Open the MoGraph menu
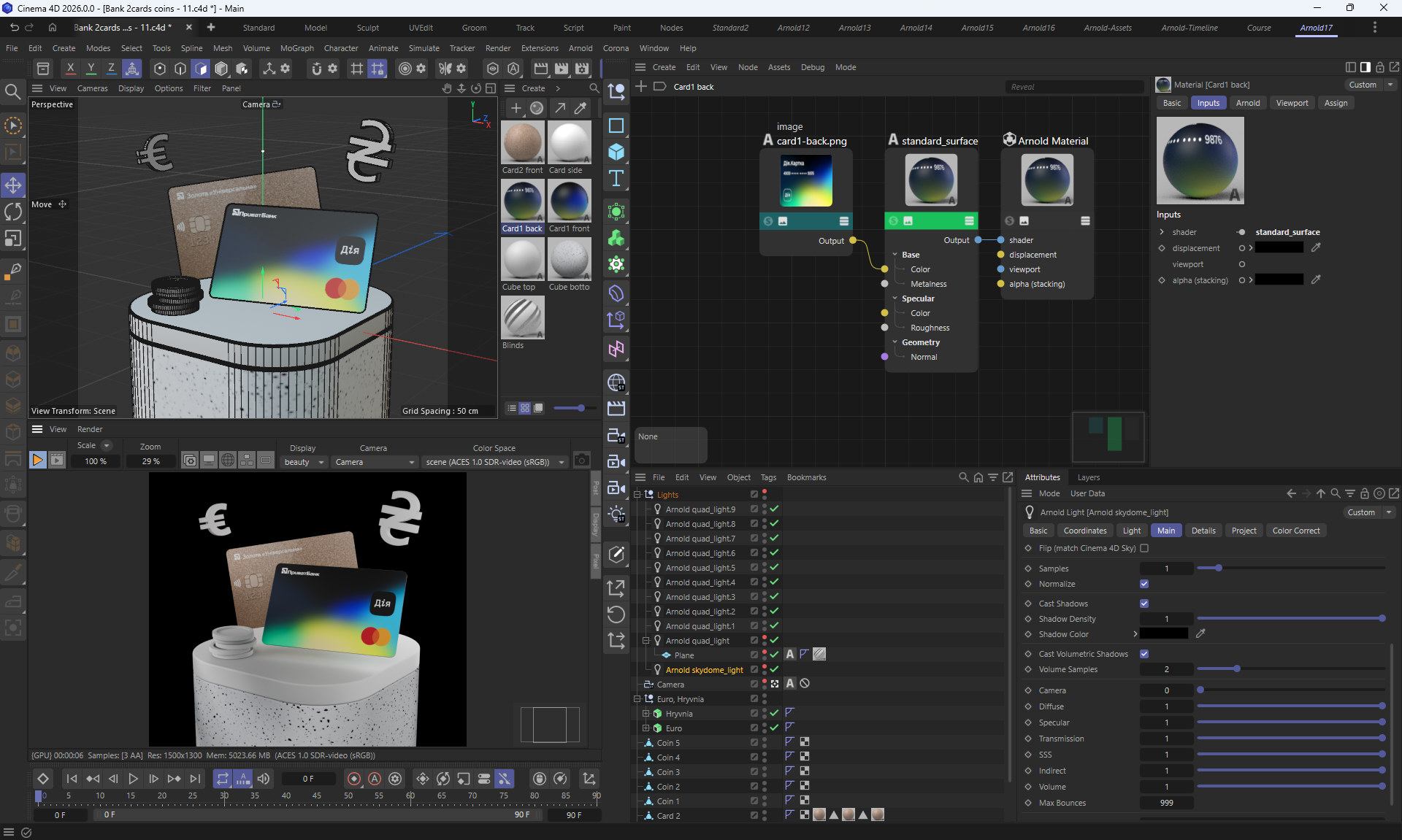The height and width of the screenshot is (840, 1402). pos(296,48)
